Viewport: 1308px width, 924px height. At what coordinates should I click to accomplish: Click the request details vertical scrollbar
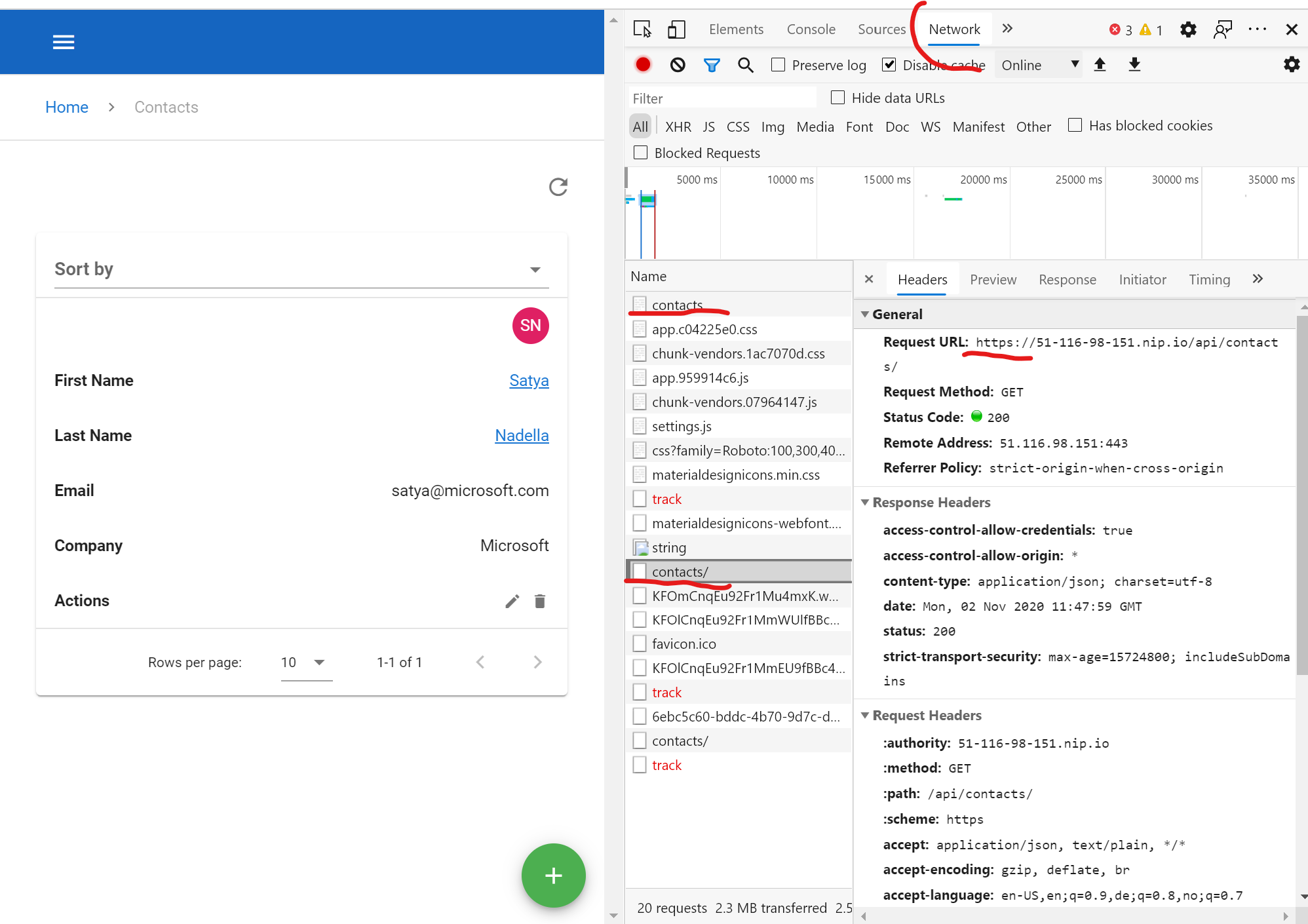click(x=1301, y=495)
